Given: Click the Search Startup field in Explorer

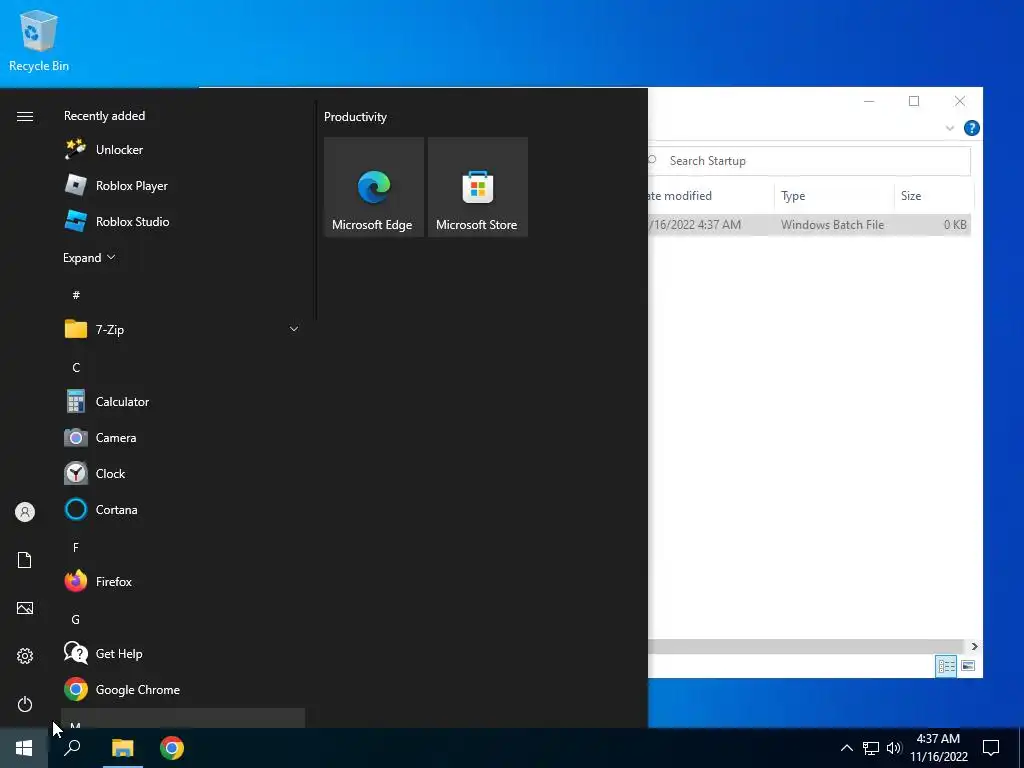Looking at the screenshot, I should coord(808,161).
